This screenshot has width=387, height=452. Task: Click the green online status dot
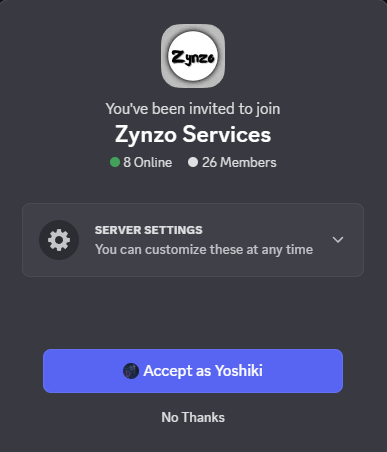point(115,162)
